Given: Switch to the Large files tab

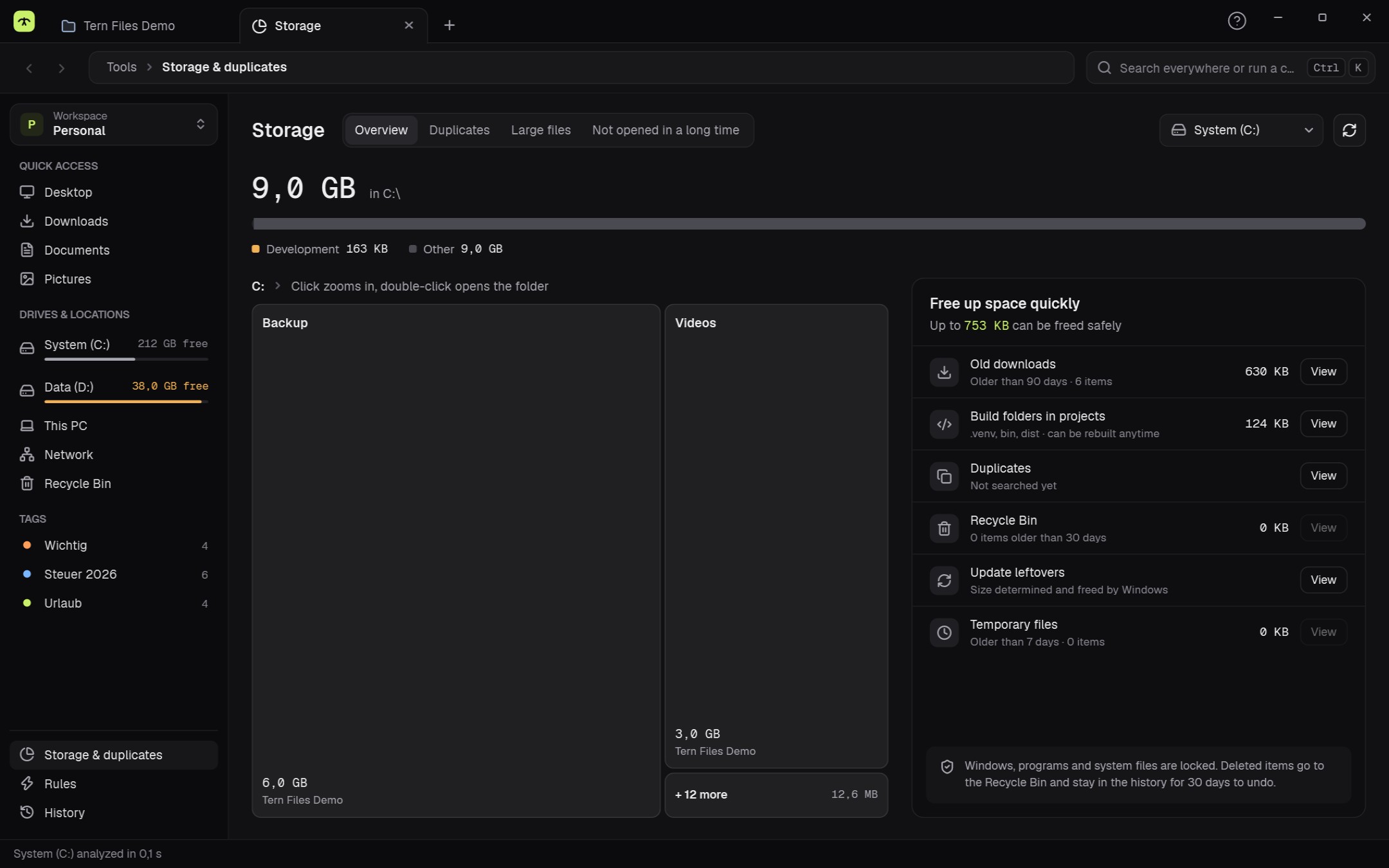Looking at the screenshot, I should click(x=541, y=130).
